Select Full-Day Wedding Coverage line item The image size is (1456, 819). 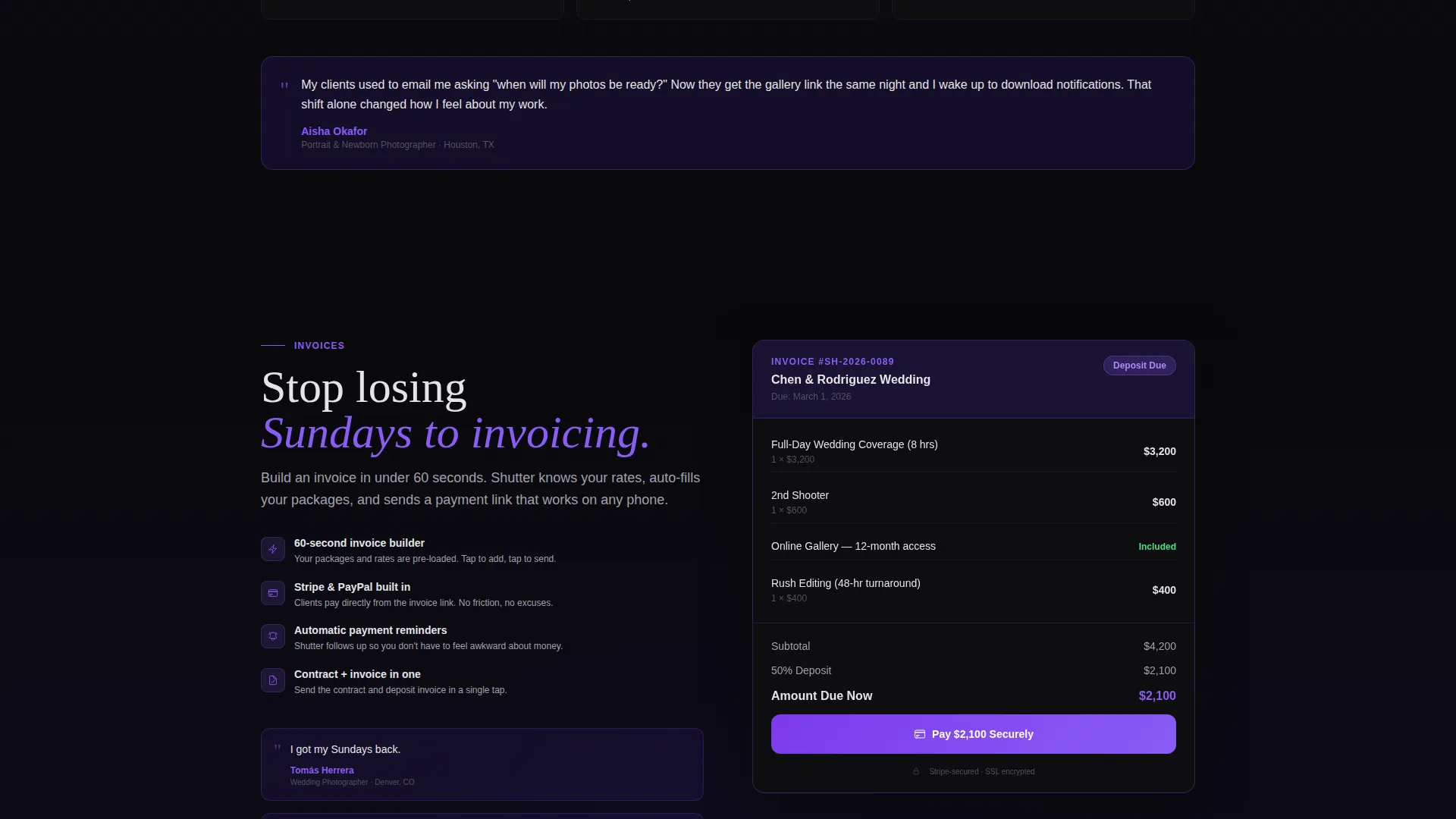(974, 451)
